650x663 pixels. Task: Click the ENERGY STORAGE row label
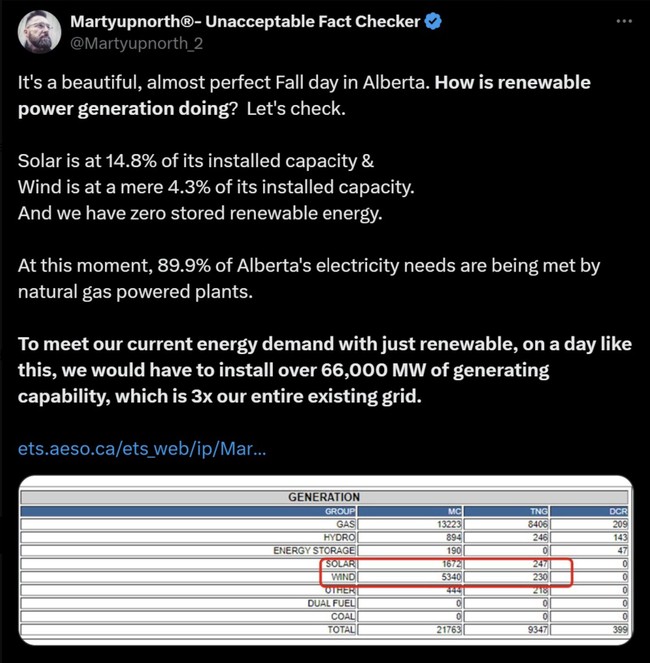pyautogui.click(x=314, y=550)
